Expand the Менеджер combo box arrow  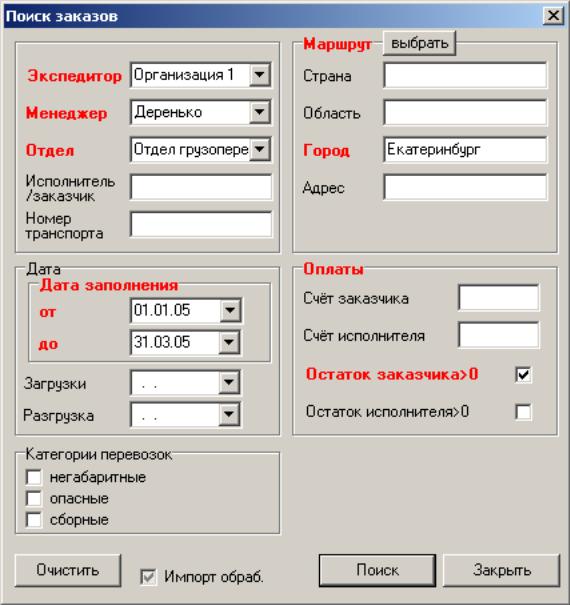click(x=259, y=112)
